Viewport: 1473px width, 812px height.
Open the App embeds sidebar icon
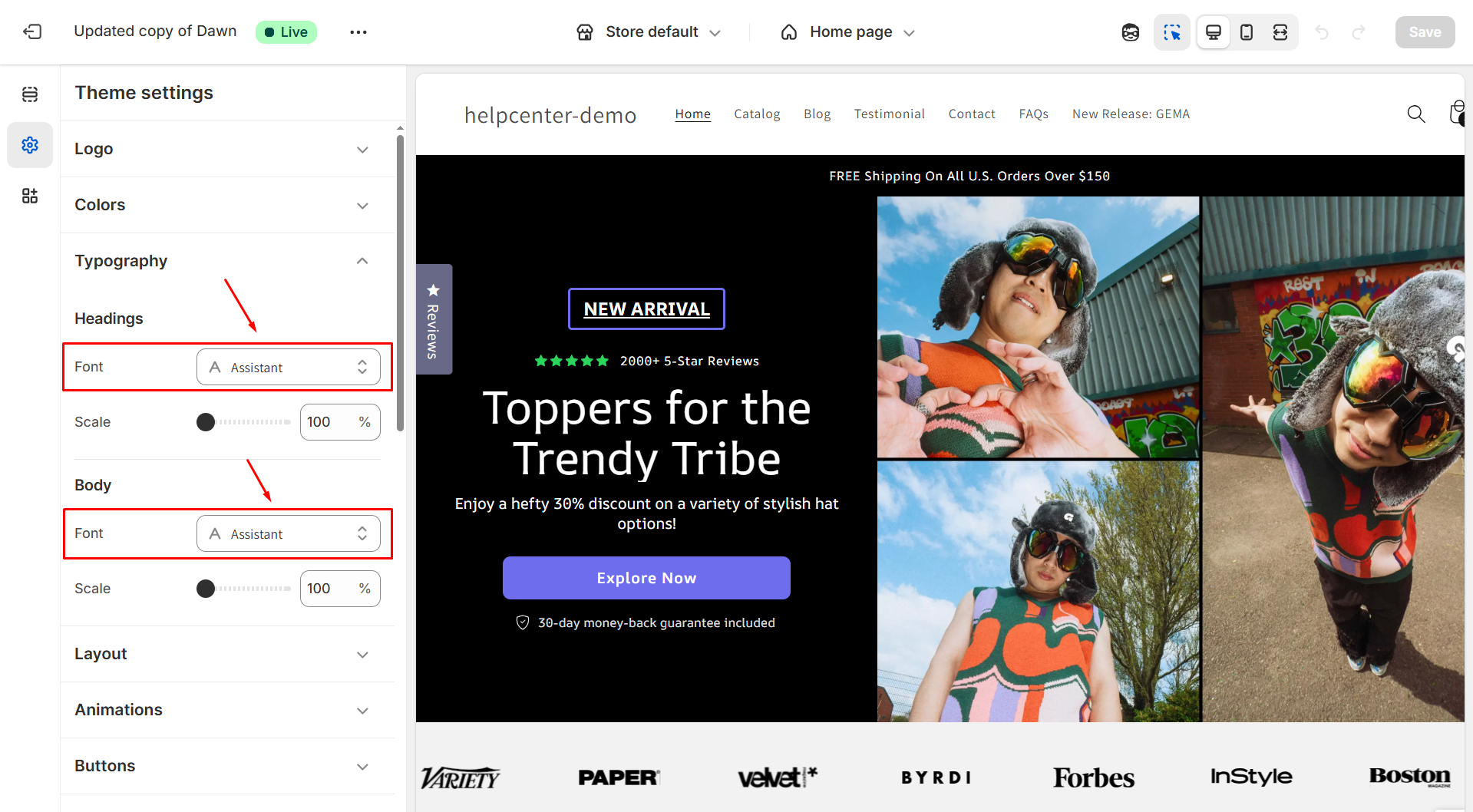(30, 196)
